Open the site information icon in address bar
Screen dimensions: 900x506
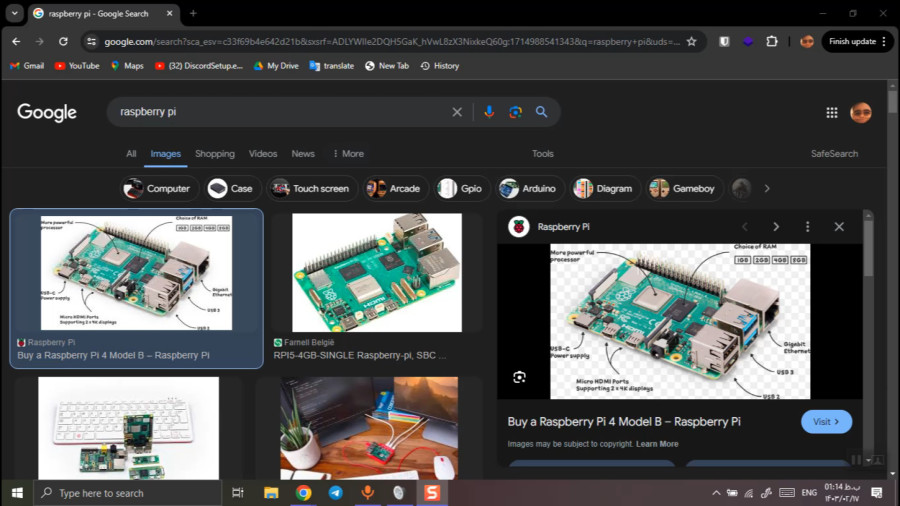(91, 41)
